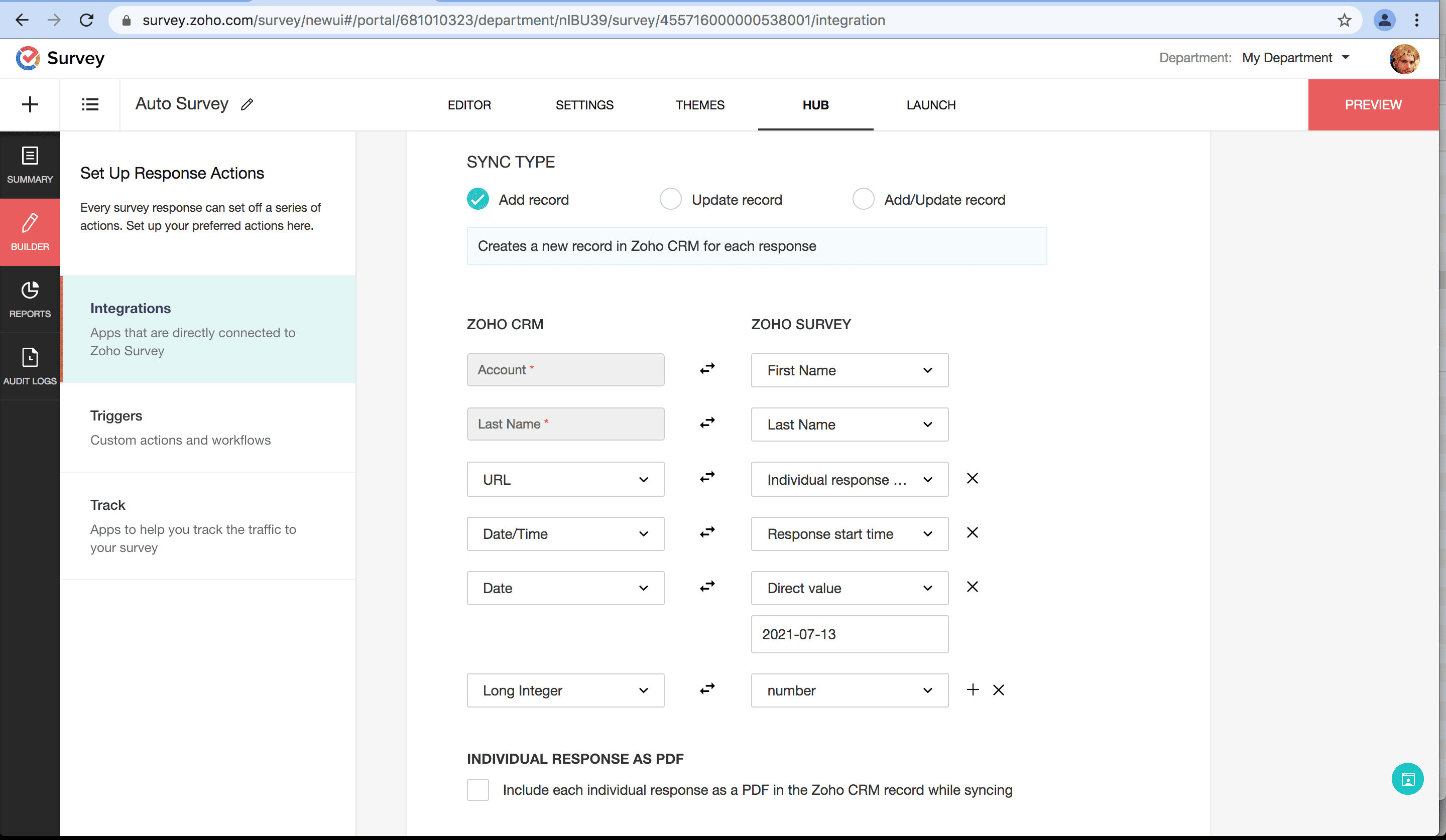Viewport: 1446px width, 840px height.
Task: Open the Audit Logs sidebar icon
Action: coord(30,366)
